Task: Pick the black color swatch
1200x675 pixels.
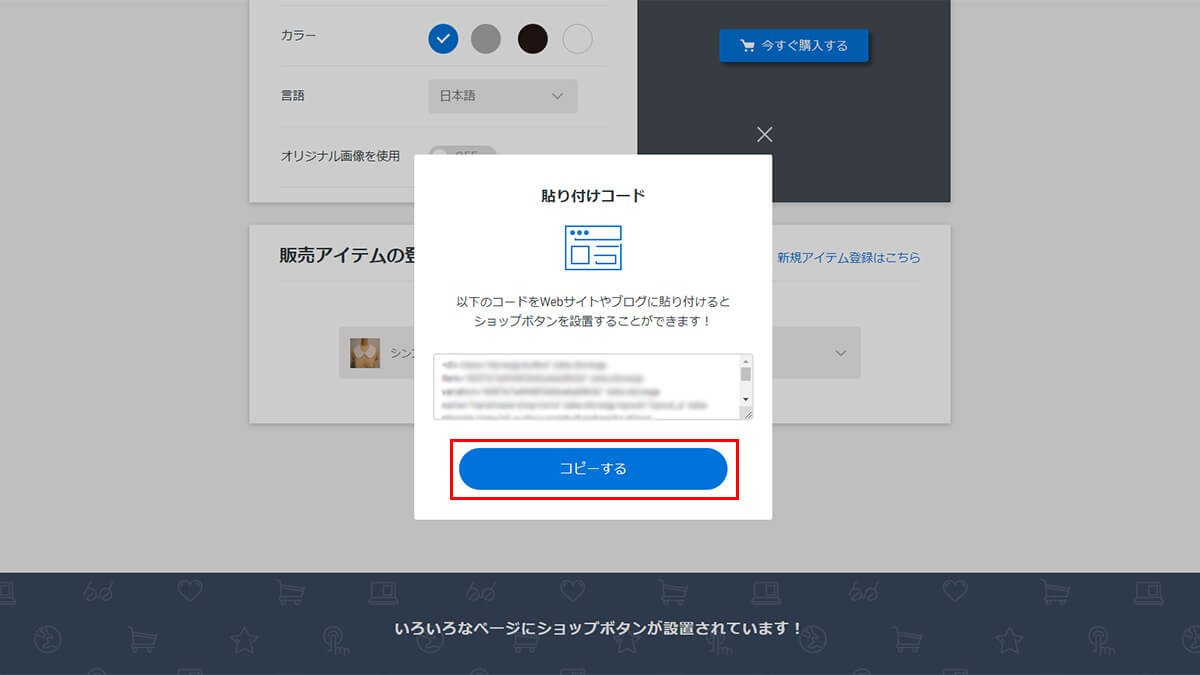Action: pos(533,39)
